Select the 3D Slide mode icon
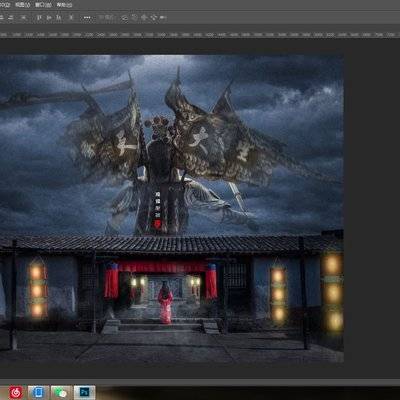This screenshot has width=400, height=400. [x=153, y=18]
